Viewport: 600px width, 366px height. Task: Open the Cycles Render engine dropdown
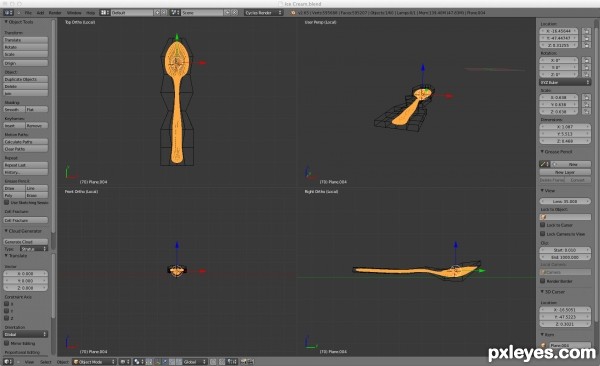264,13
